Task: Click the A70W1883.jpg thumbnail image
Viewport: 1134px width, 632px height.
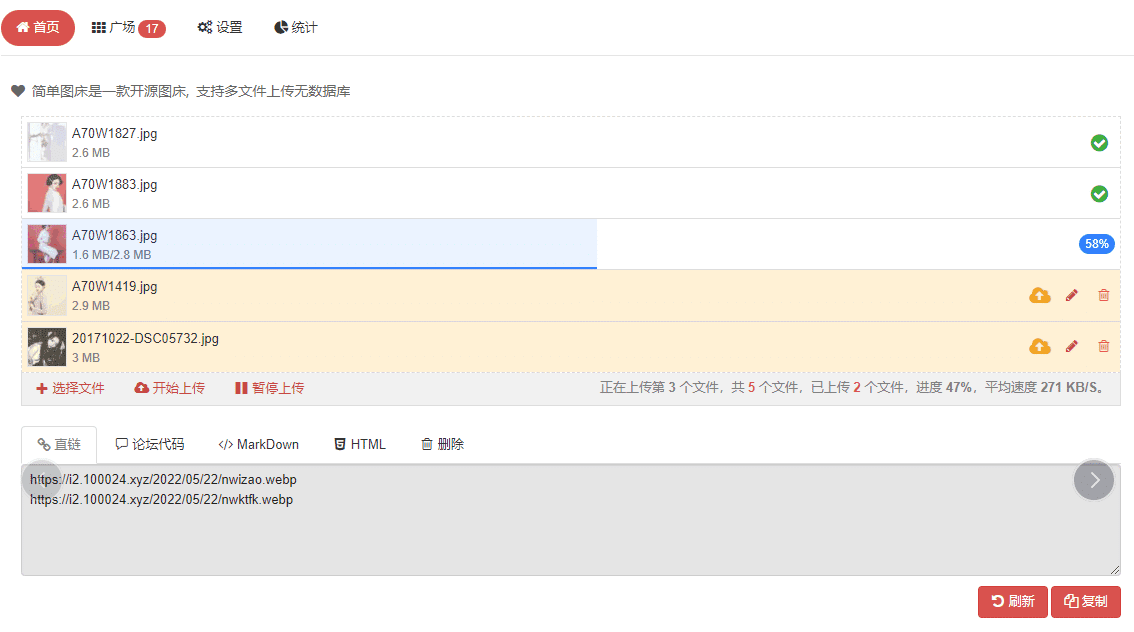Action: tap(46, 193)
